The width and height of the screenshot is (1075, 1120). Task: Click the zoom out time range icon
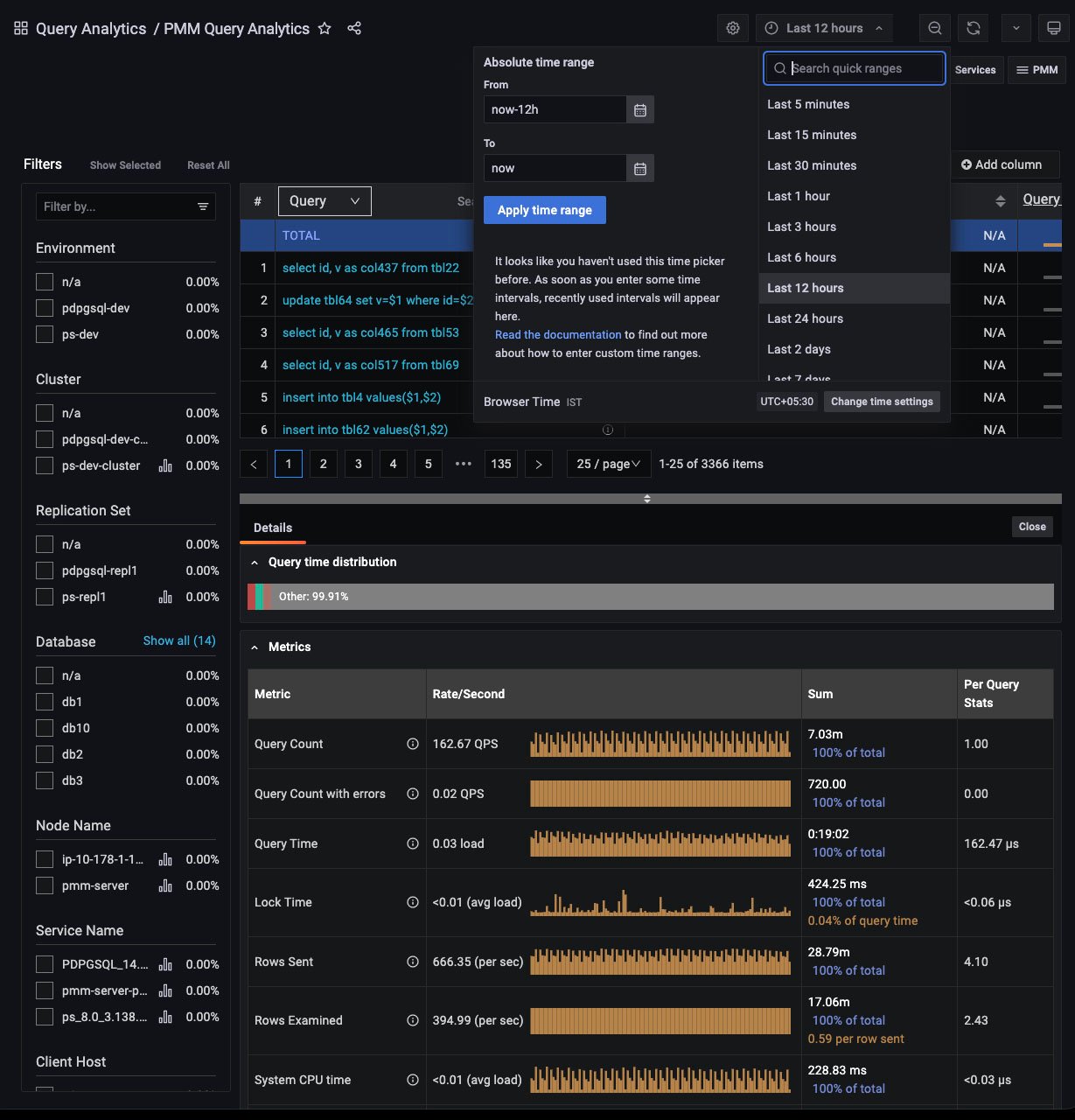(935, 28)
